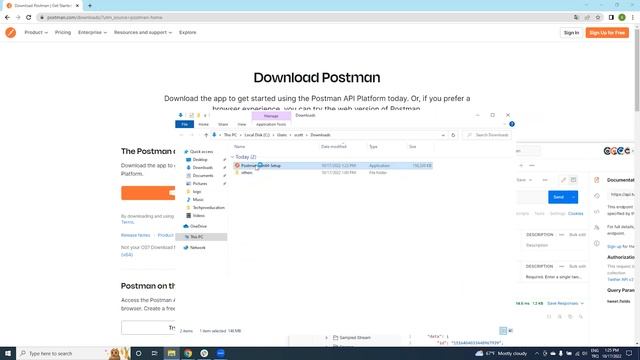Open a new browser tab
This screenshot has width=640, height=360.
click(x=90, y=6)
